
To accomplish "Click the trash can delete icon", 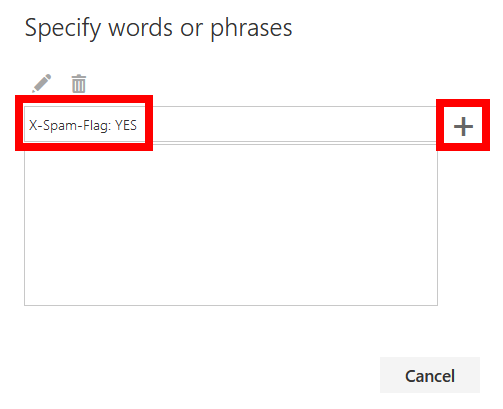I will [79, 83].
